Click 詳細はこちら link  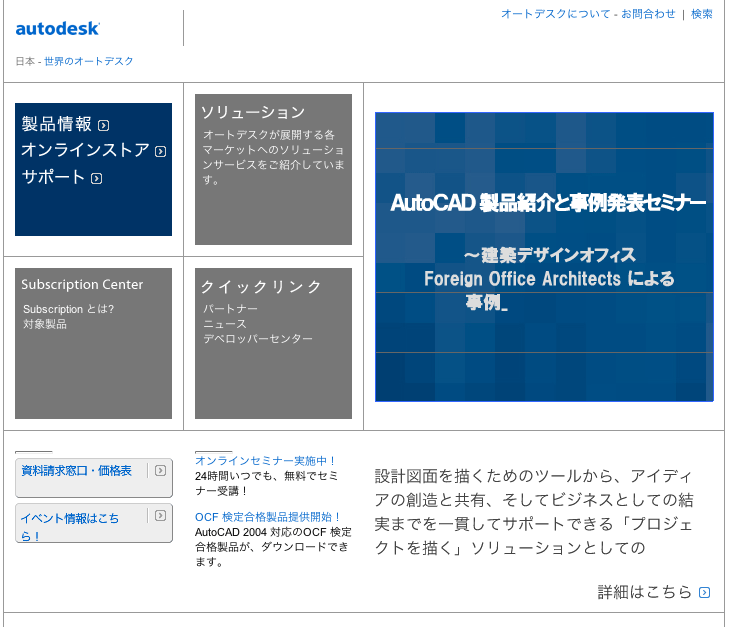(x=645, y=592)
